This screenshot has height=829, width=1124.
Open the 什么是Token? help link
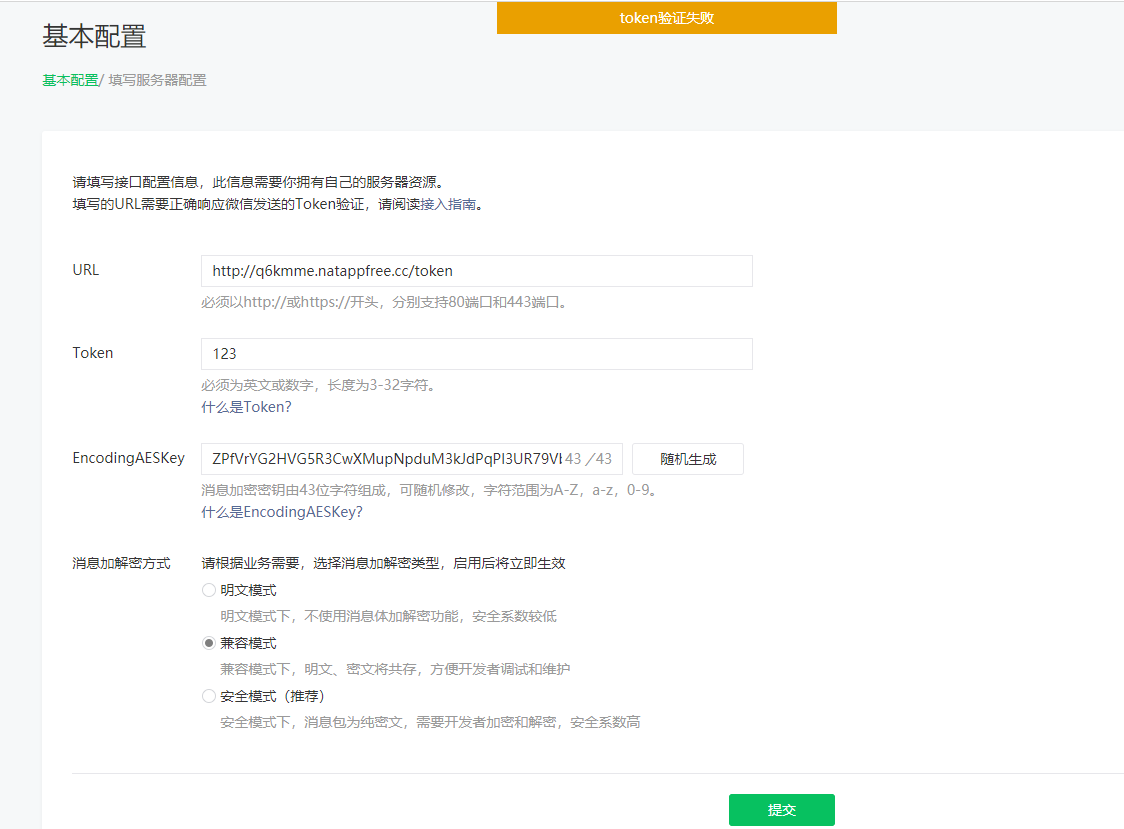(246, 407)
